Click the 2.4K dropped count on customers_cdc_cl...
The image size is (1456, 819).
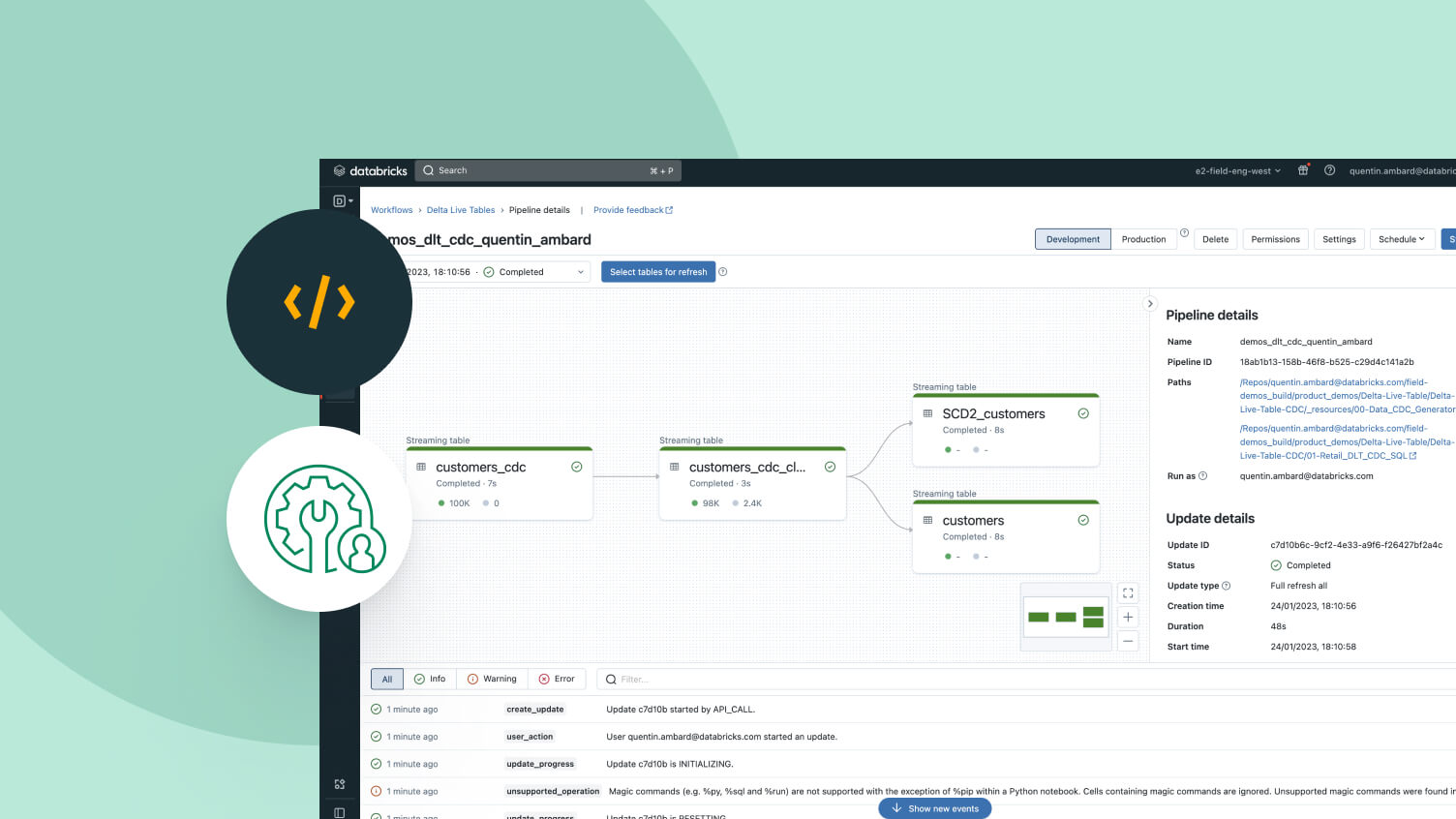753,503
